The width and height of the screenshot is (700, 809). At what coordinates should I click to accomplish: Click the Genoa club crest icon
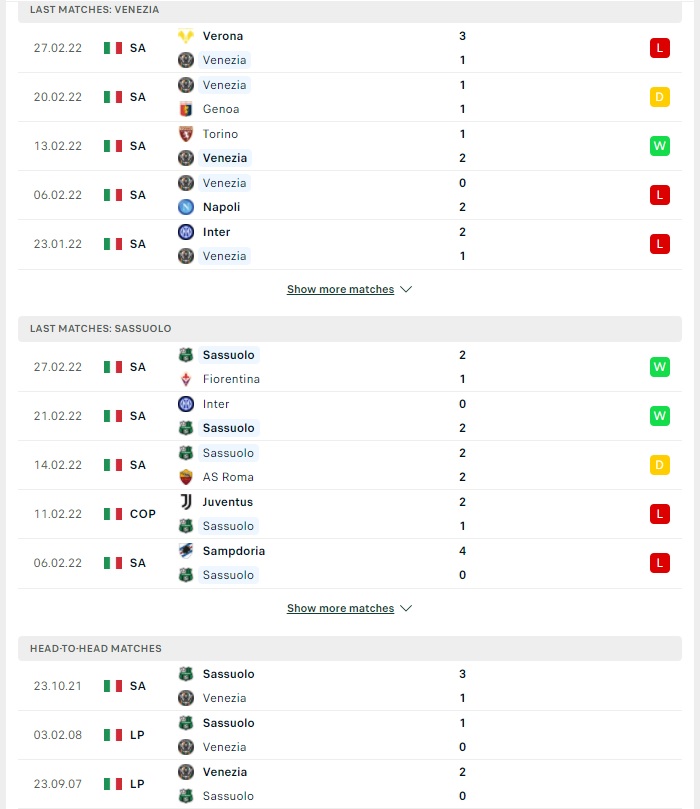pyautogui.click(x=186, y=109)
